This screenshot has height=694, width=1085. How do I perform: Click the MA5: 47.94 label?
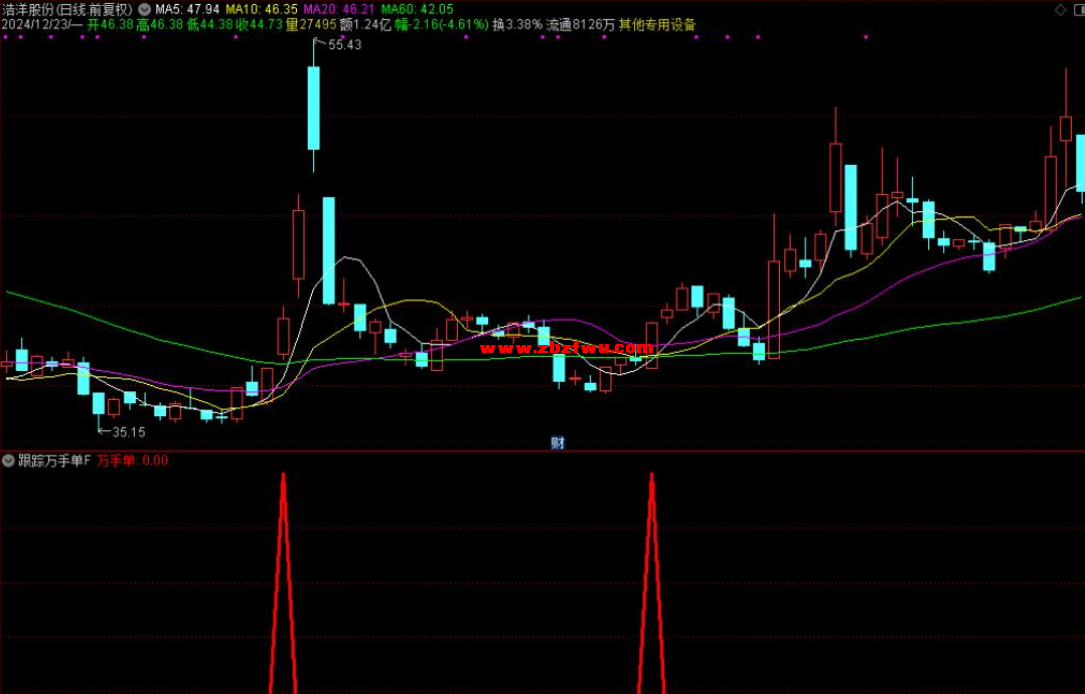pos(187,10)
